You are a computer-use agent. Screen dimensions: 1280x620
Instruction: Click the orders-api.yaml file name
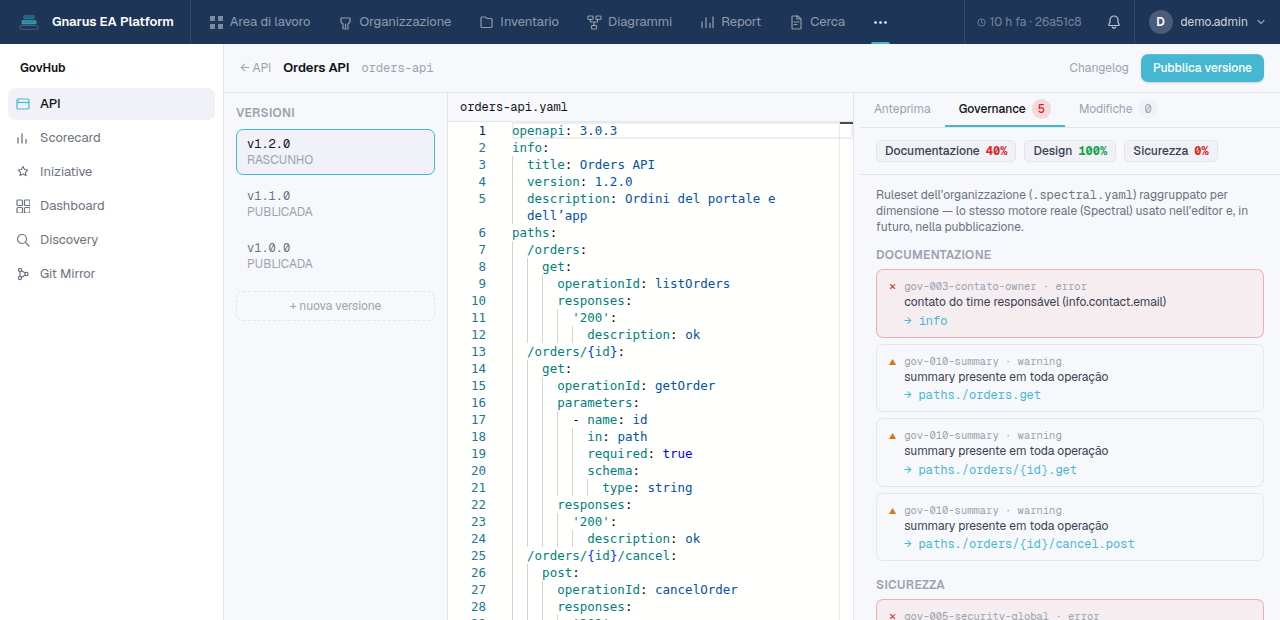(x=514, y=107)
